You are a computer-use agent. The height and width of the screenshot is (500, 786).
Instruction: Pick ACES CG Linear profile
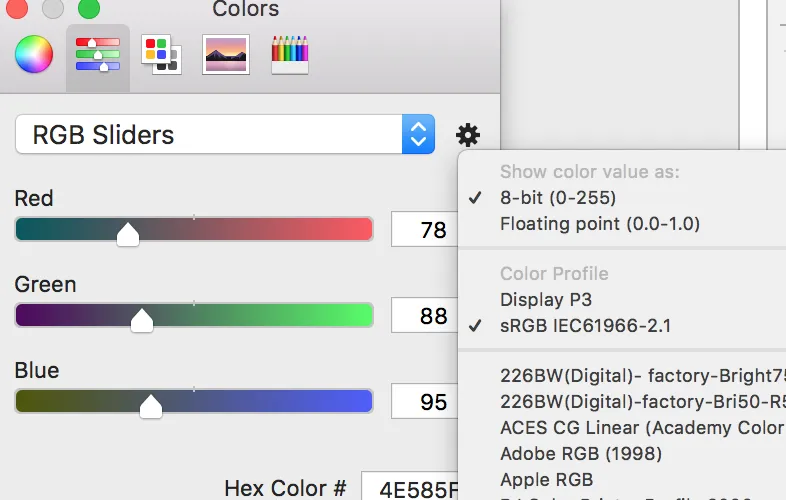[641, 428]
